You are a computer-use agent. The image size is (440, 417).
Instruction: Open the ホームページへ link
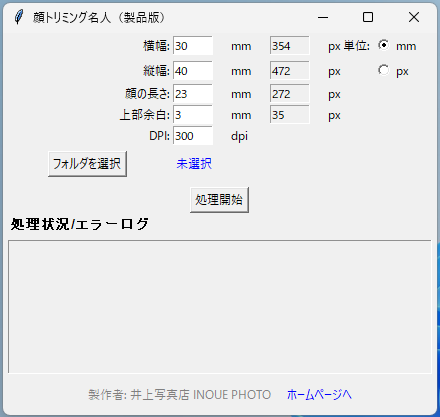(x=319, y=394)
